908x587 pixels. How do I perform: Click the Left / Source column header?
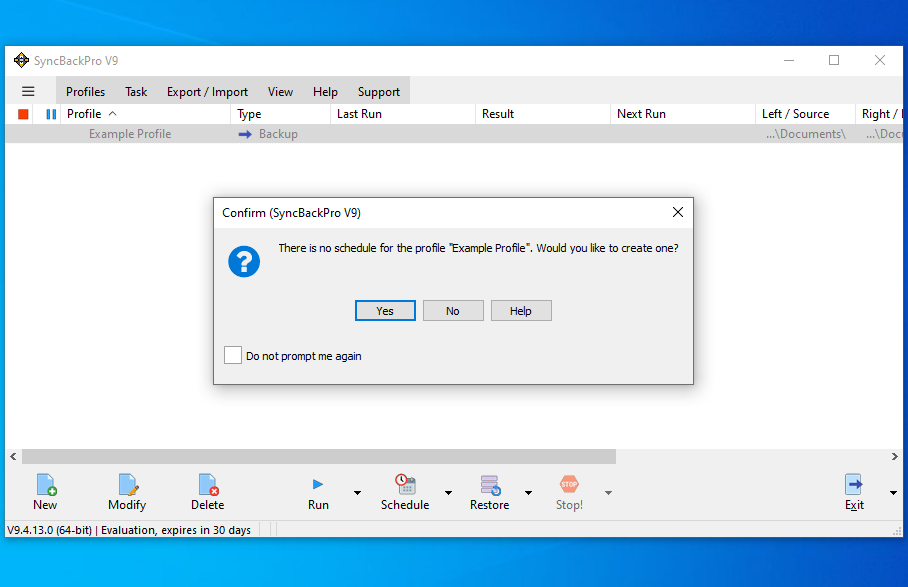coord(805,114)
